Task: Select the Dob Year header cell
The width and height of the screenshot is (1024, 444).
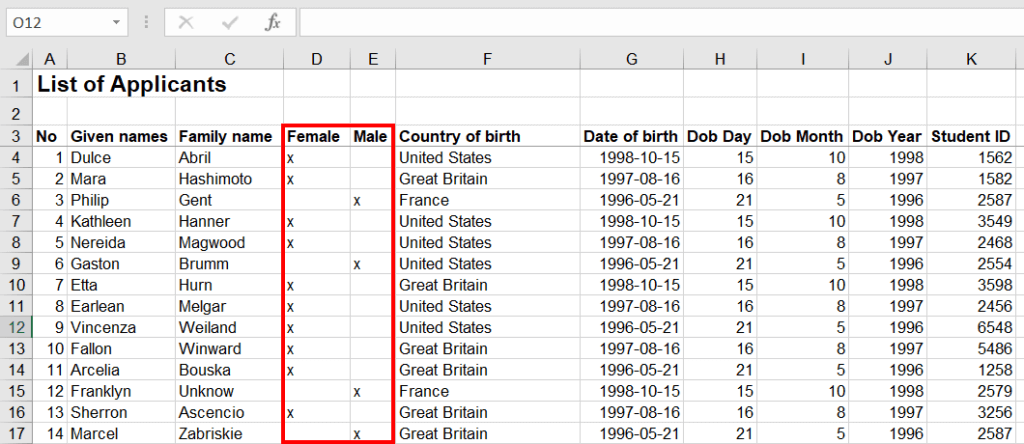Action: [887, 136]
